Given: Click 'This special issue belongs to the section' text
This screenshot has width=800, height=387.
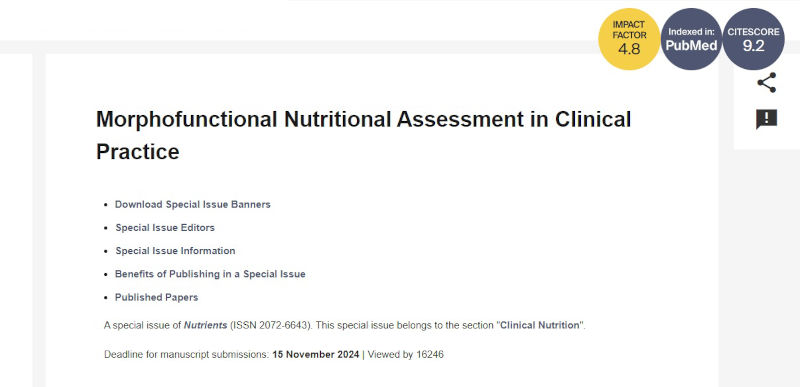Looking at the screenshot, I should (405, 325).
